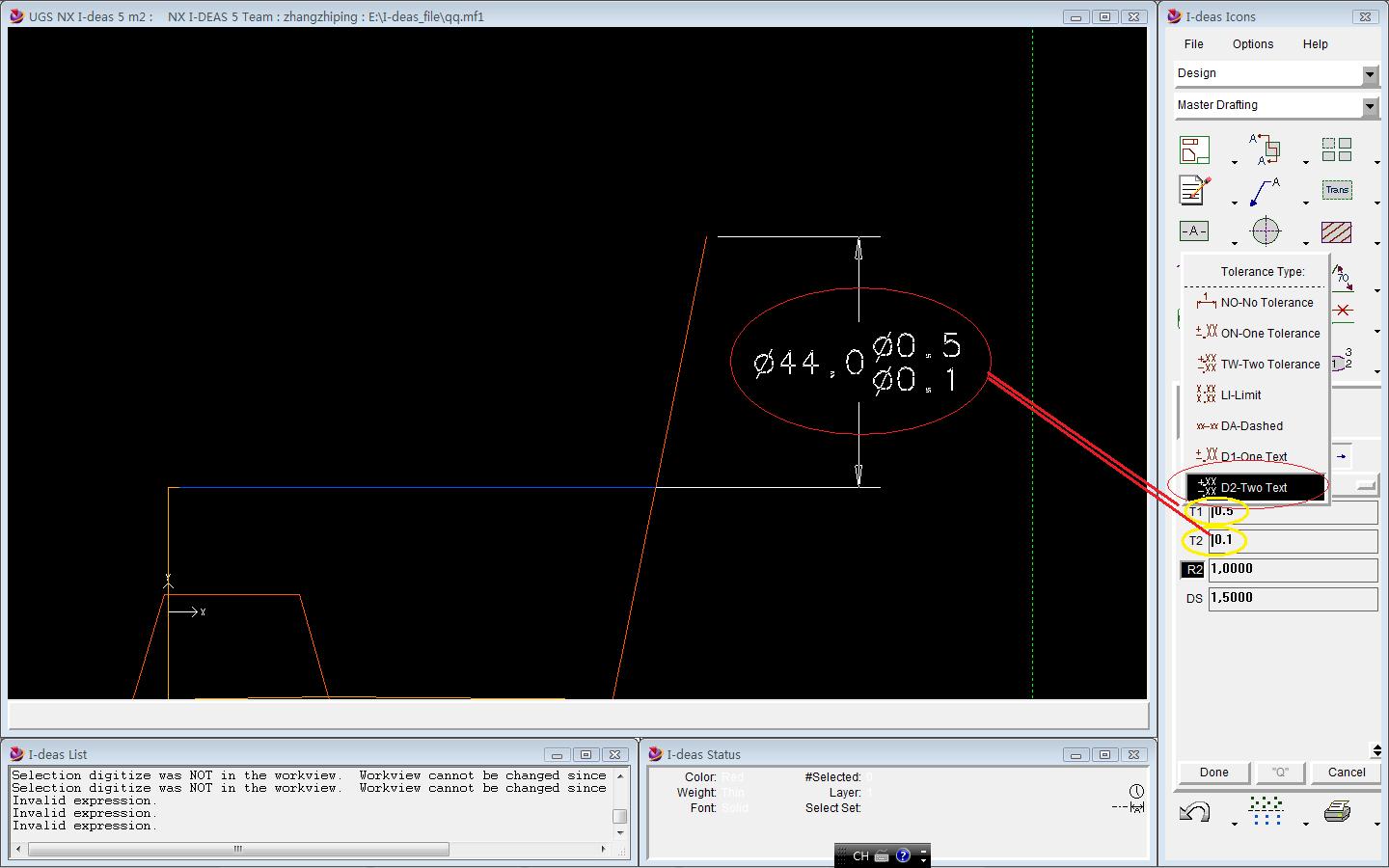Click the T1 tolerance input field
1389x868 pixels.
click(1293, 512)
